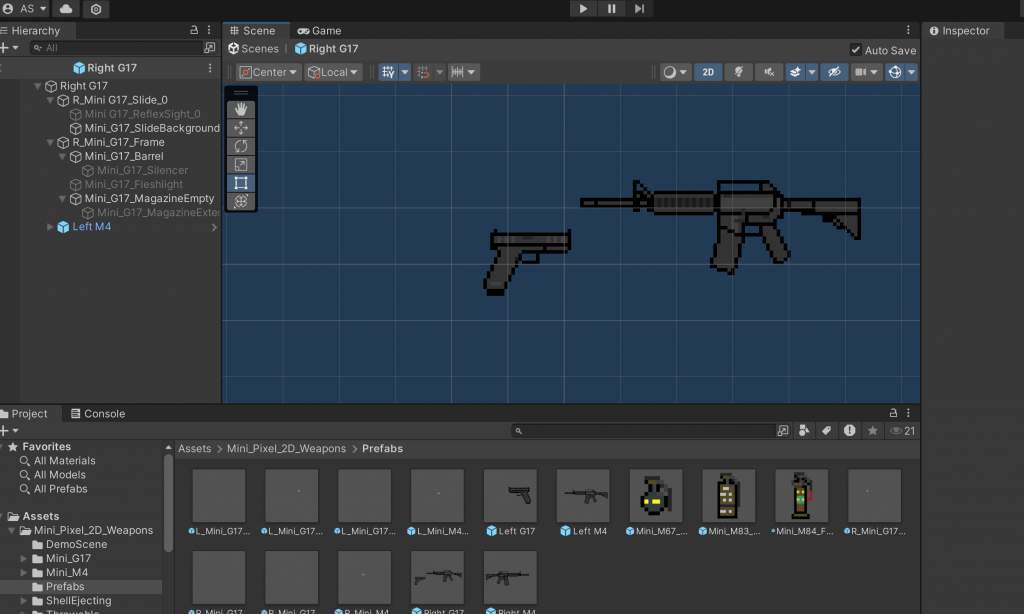Collapse R_Mini_G17_Frame in hierarchy
1024x614 pixels.
point(50,142)
